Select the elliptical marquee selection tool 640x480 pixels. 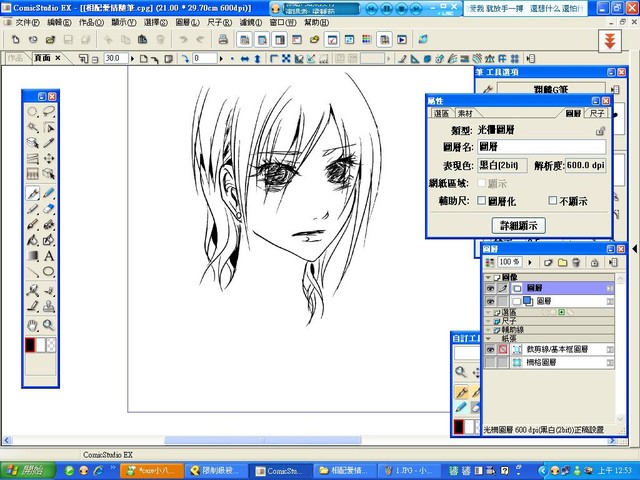pyautogui.click(x=32, y=111)
